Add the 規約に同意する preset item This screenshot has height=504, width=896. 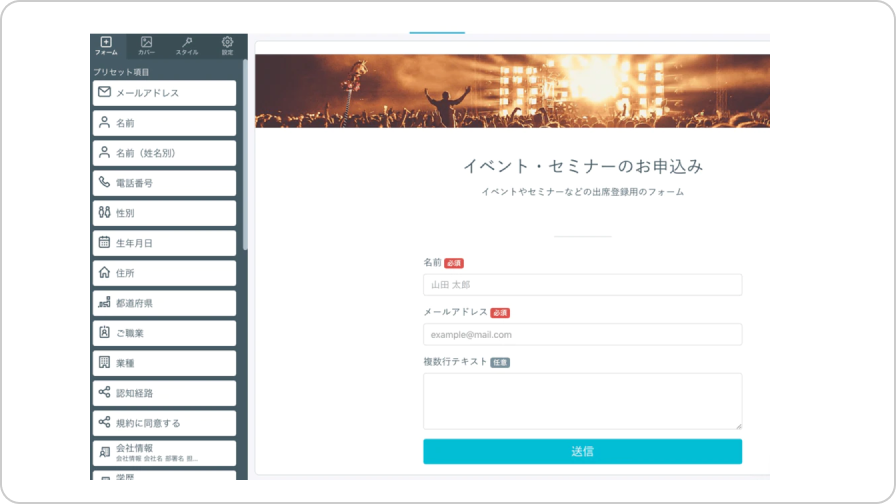click(164, 423)
